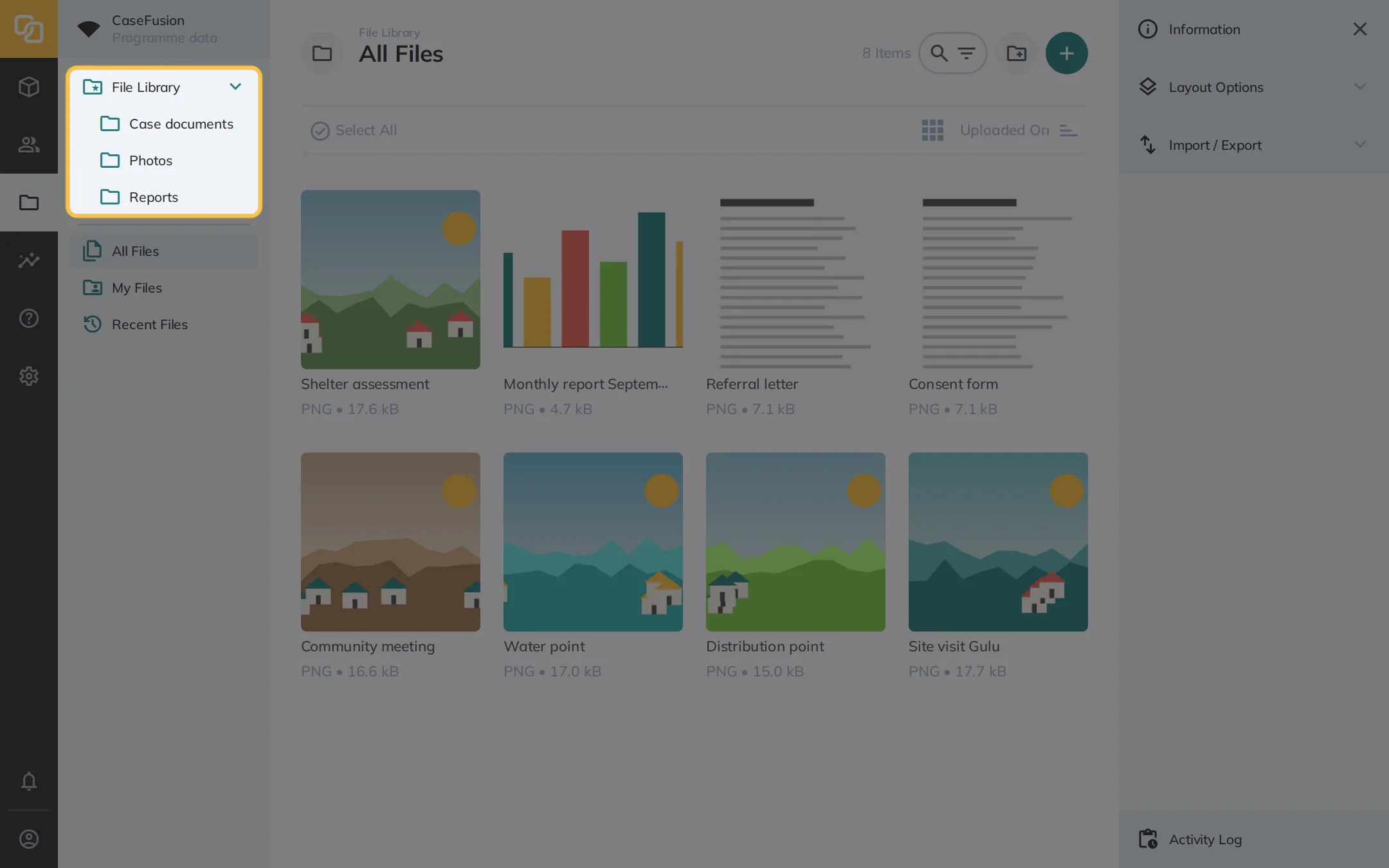Open the user account profile icon
Viewport: 1389px width, 868px height.
point(29,839)
